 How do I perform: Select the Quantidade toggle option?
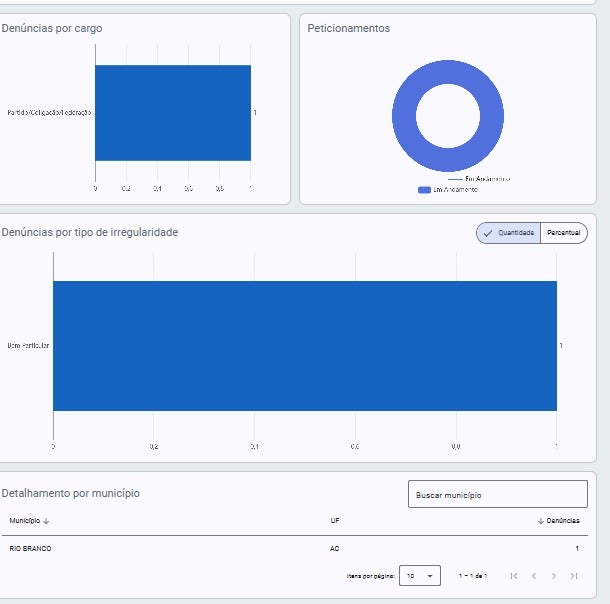coord(508,233)
